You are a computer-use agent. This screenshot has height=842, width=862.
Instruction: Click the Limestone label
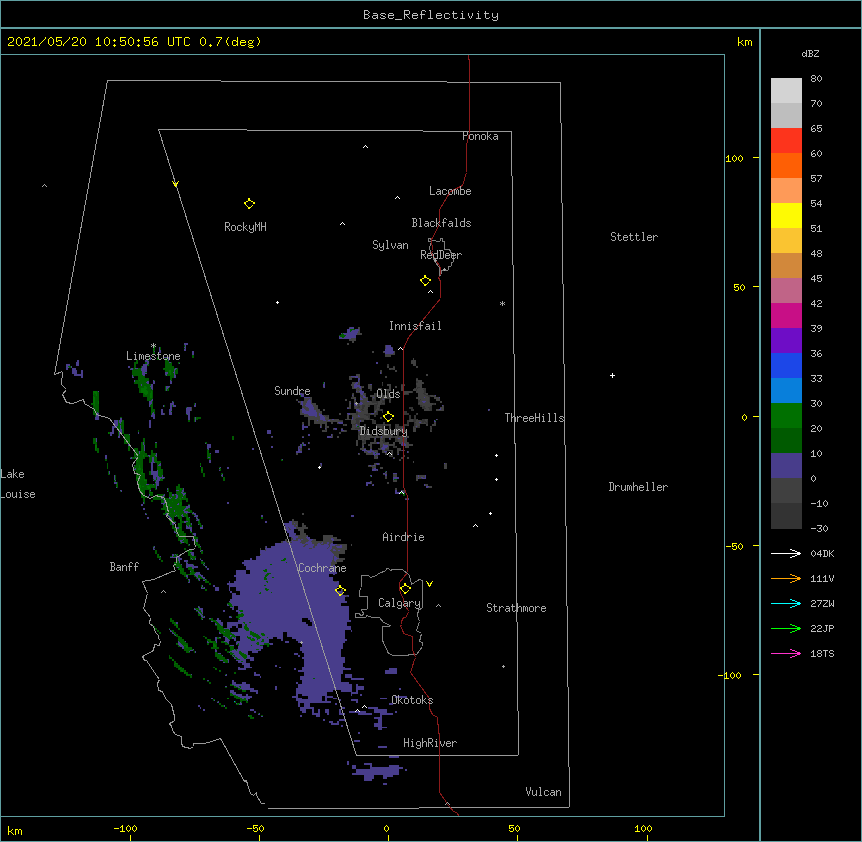[x=153, y=356]
